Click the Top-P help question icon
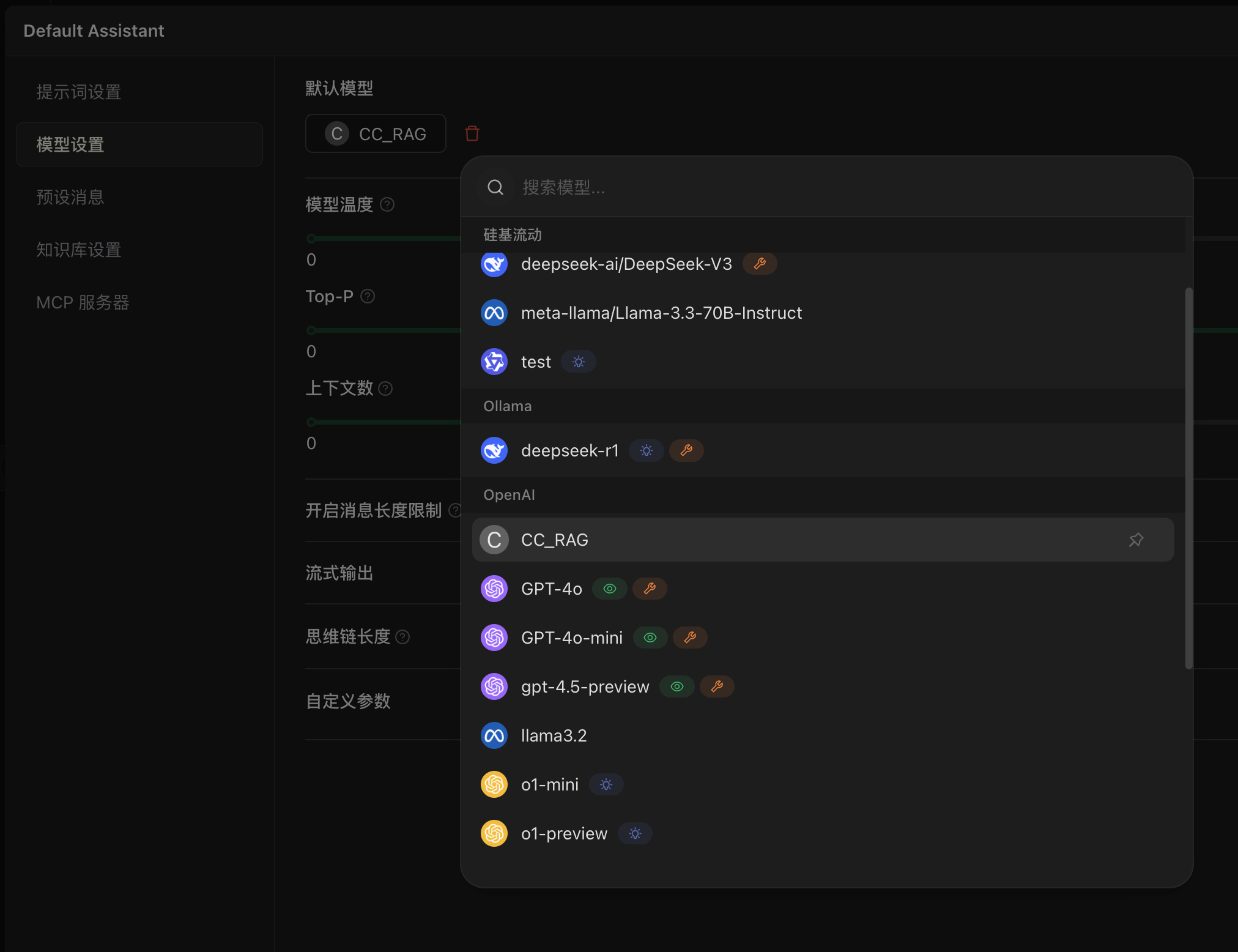 click(368, 297)
